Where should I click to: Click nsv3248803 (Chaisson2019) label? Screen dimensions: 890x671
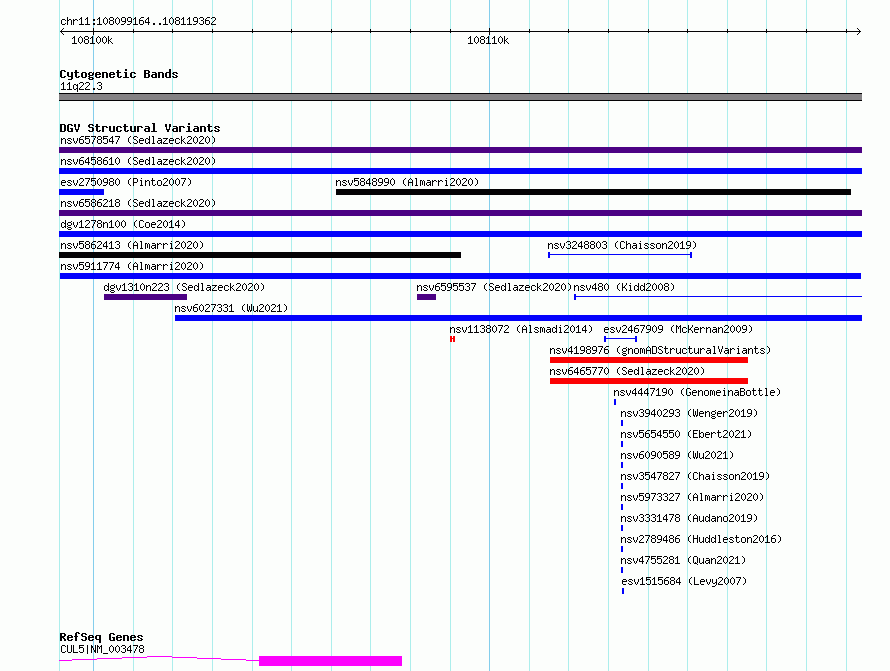click(622, 245)
